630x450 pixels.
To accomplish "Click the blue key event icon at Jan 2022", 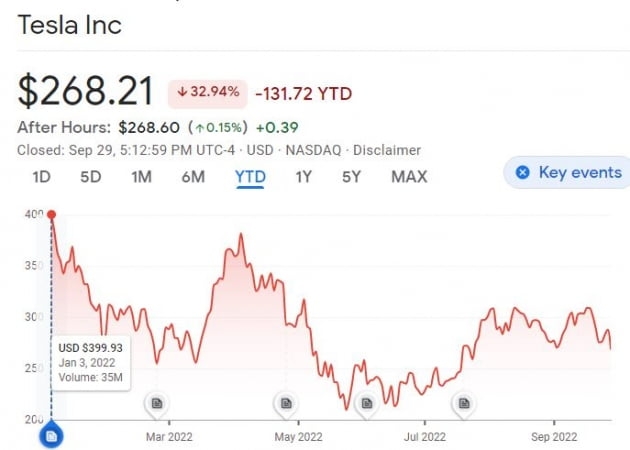I will pos(51,436).
